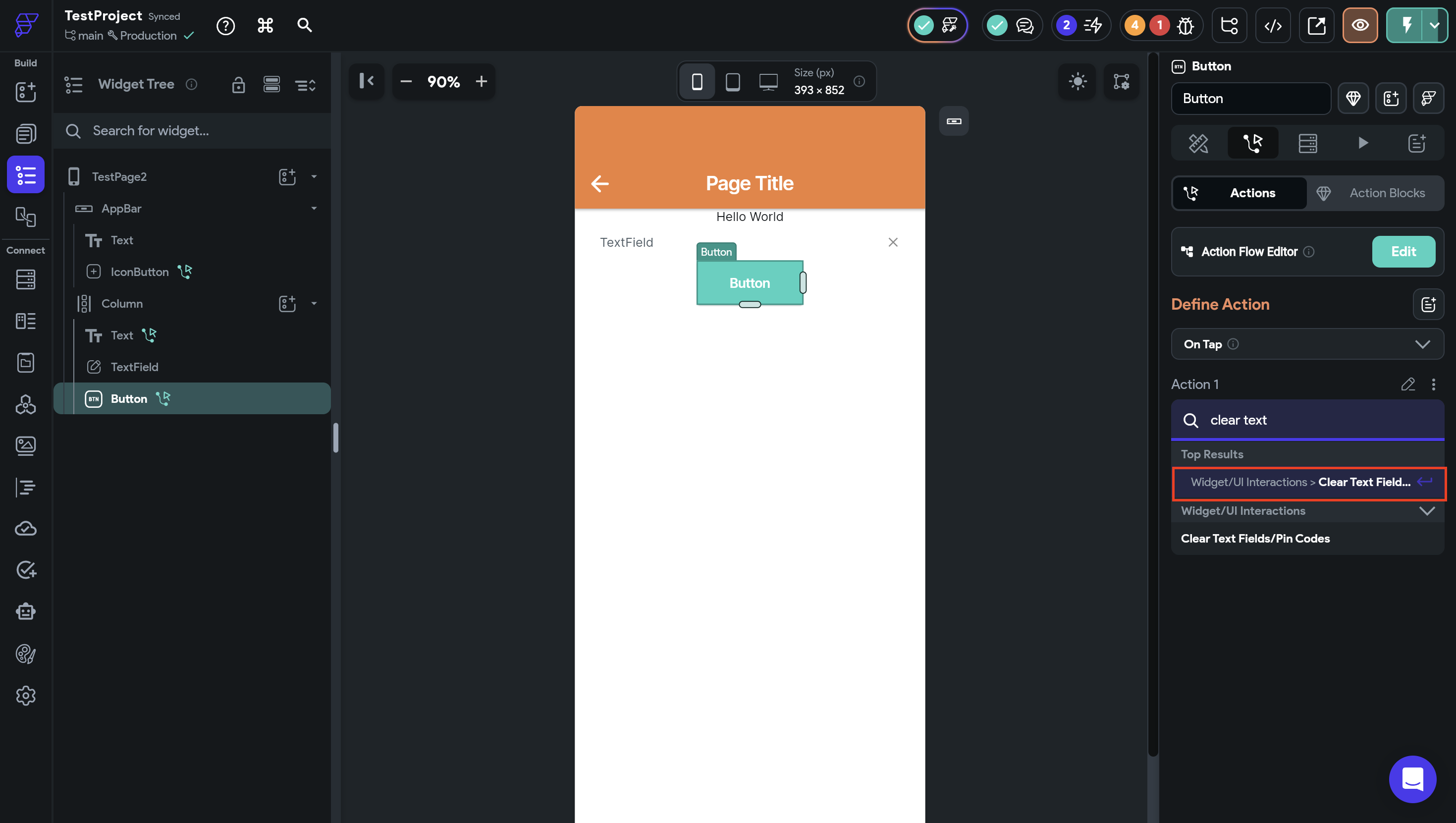Collapse the Widget/UI Interactions results section

coord(1427,511)
